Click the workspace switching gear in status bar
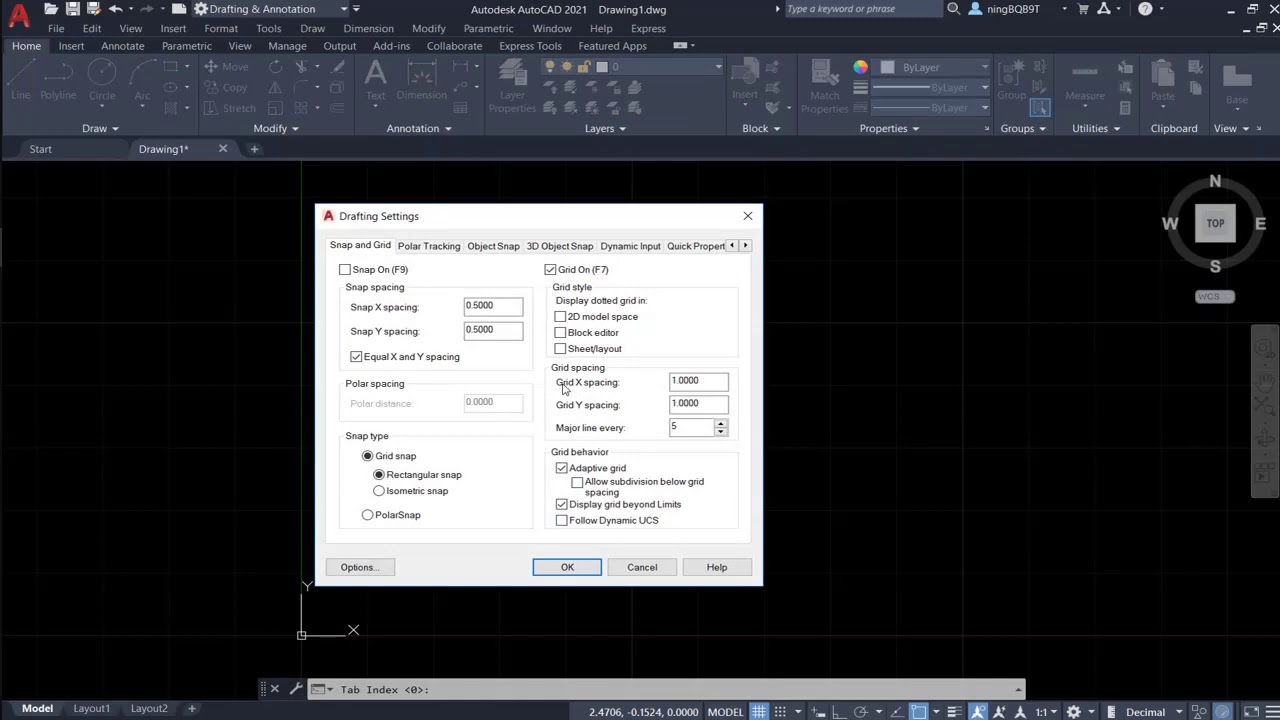Screen dimensions: 1280x720 [x=1073, y=712]
